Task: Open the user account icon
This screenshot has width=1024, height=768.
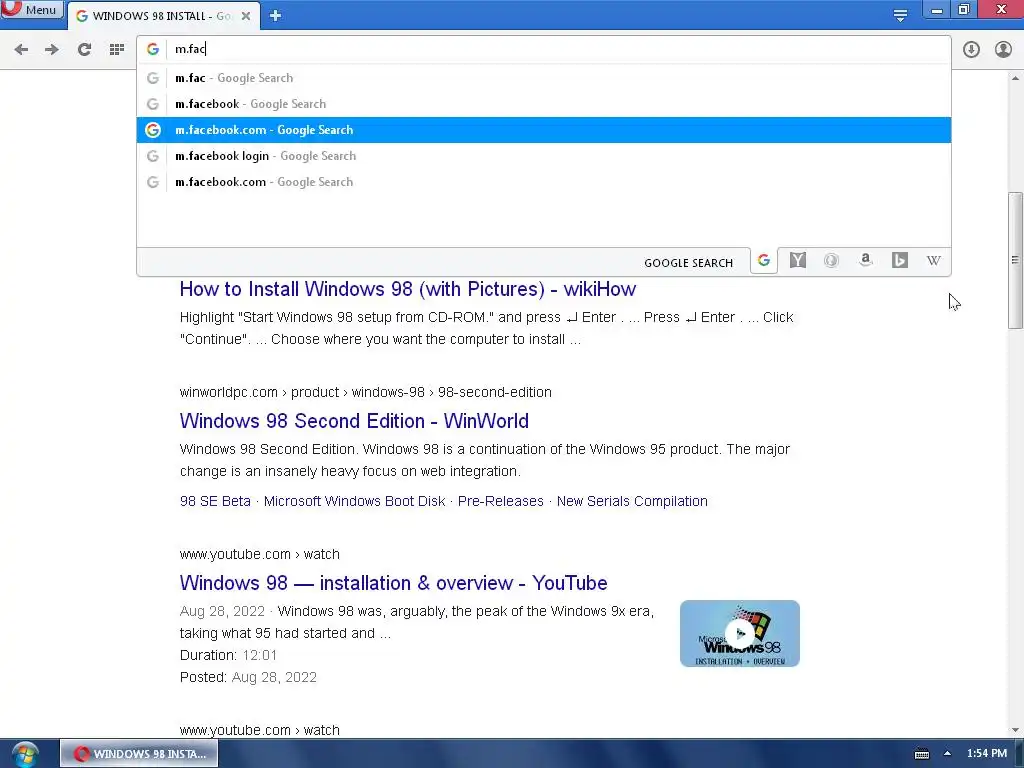Action: 1003,50
